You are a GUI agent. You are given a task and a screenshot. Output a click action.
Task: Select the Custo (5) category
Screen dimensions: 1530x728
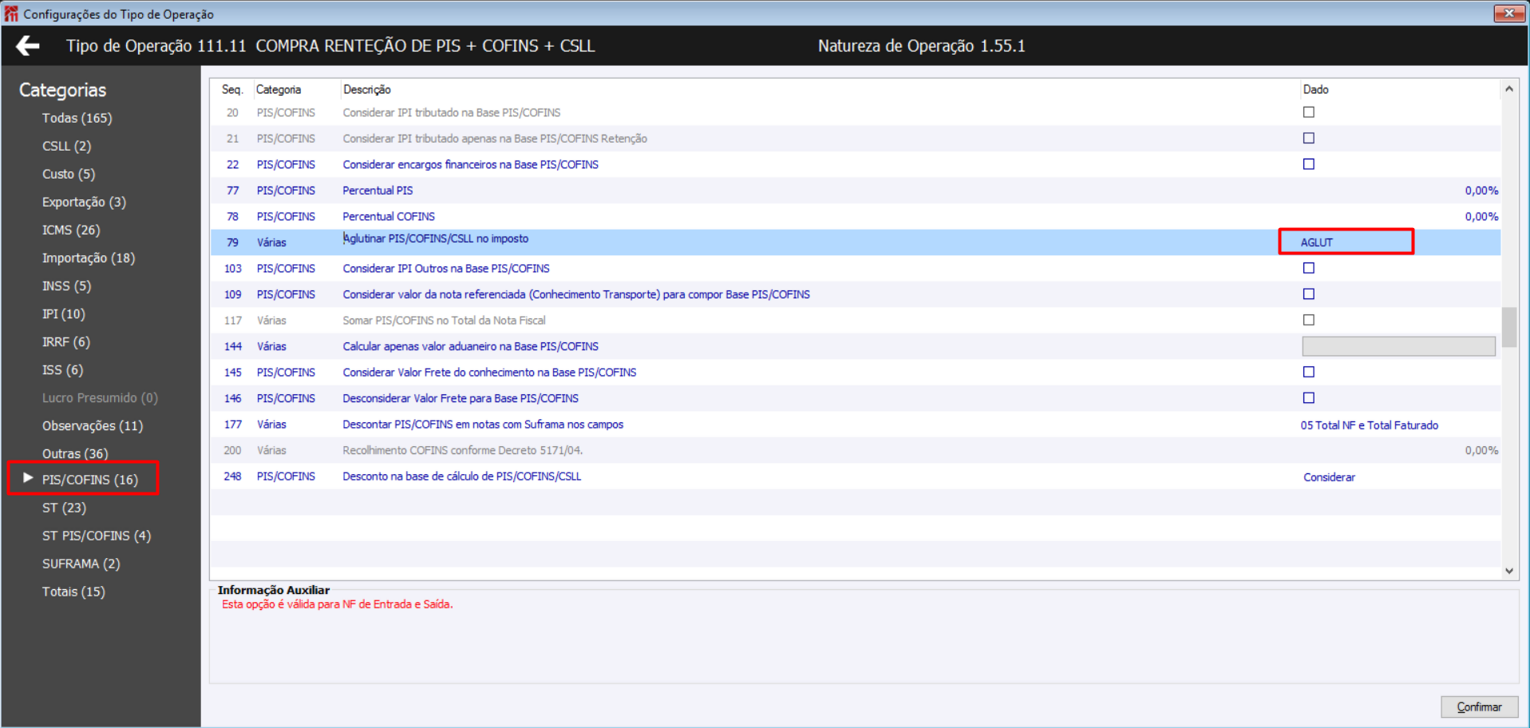point(69,174)
